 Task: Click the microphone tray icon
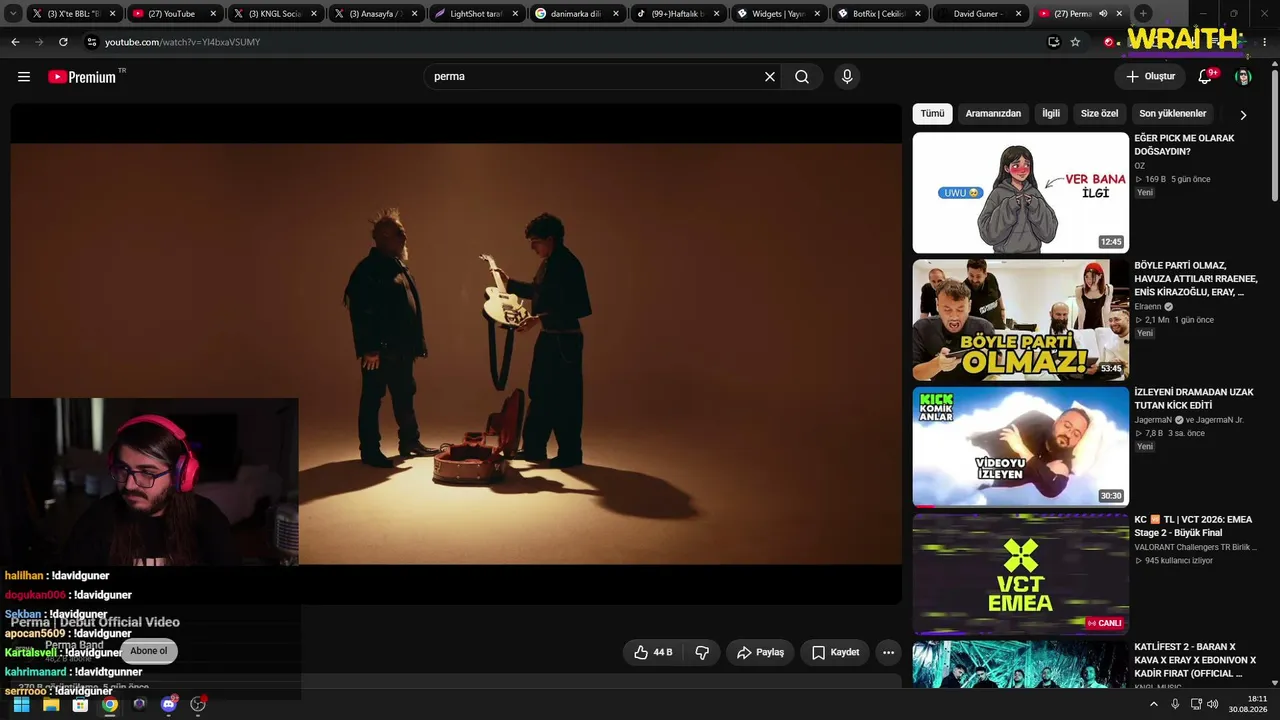1175,704
